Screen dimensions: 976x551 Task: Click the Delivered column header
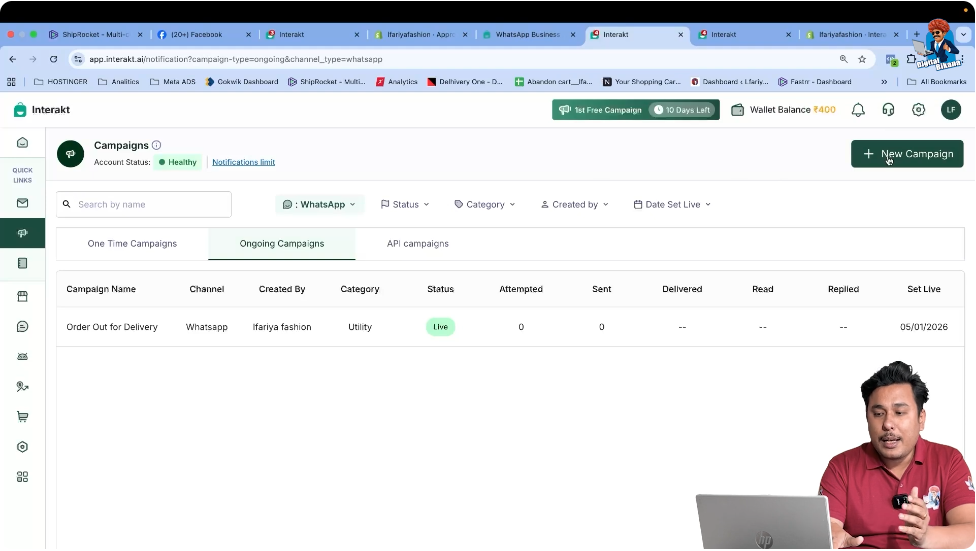[682, 289]
